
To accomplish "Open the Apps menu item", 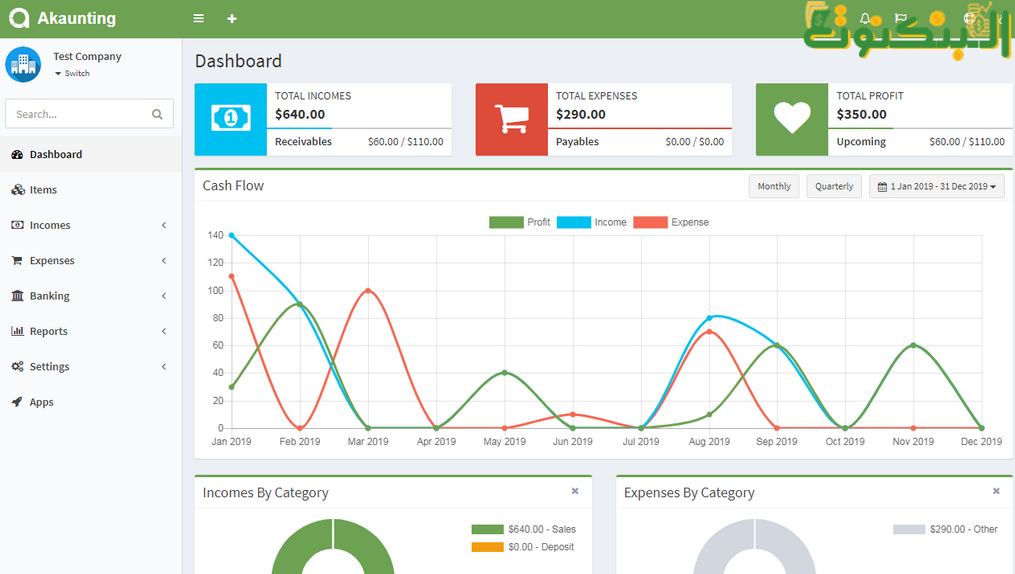I will click(91, 402).
